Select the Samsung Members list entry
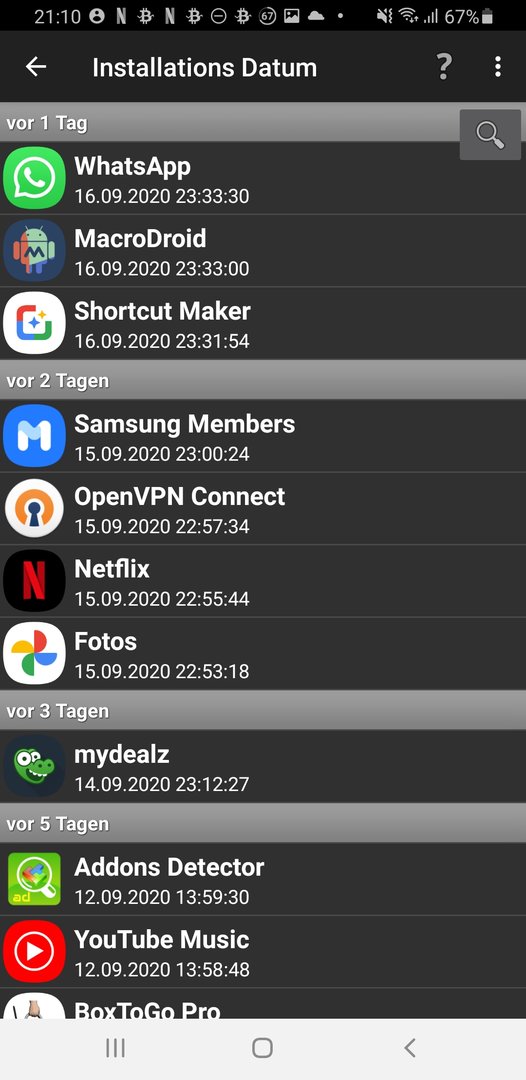 click(x=263, y=436)
